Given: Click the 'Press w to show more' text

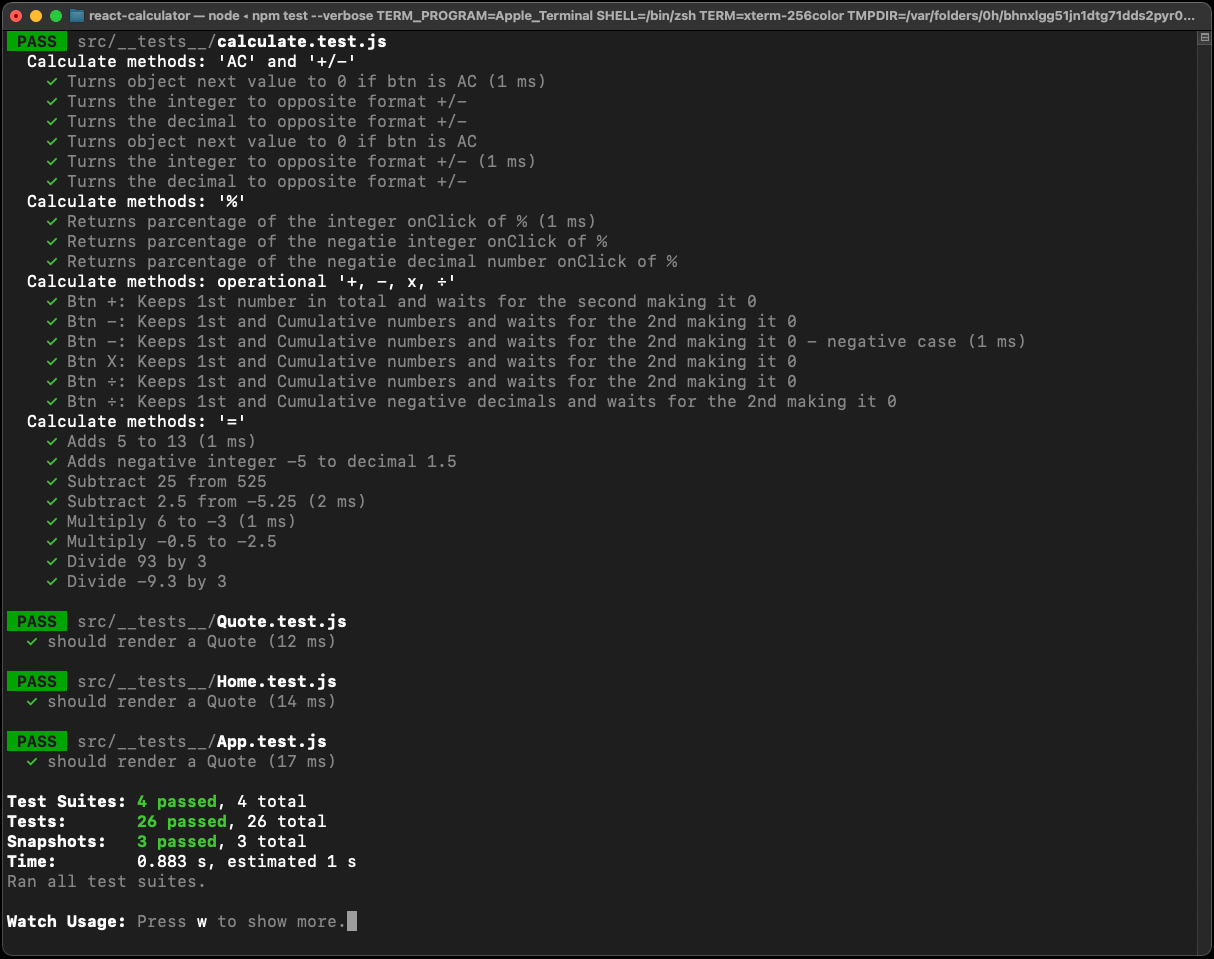Looking at the screenshot, I should click(243, 921).
